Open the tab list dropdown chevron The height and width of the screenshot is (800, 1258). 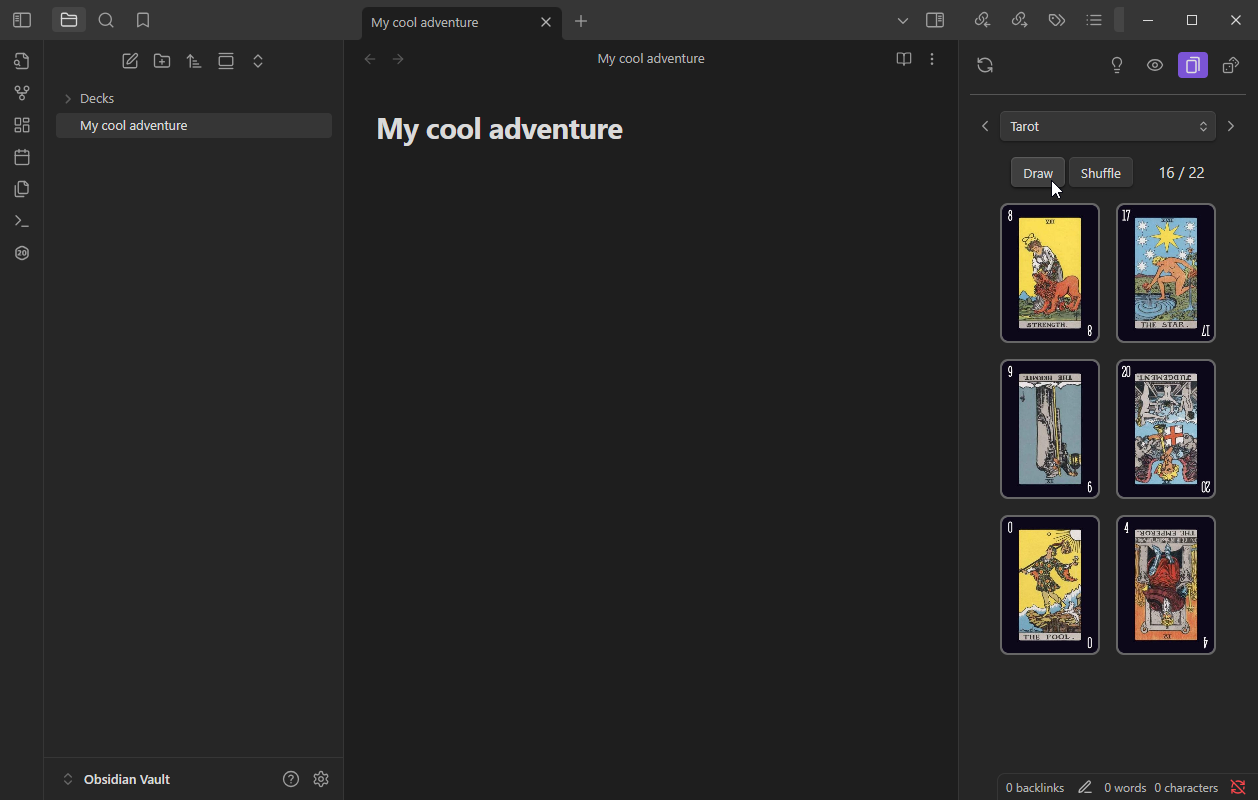coord(903,20)
